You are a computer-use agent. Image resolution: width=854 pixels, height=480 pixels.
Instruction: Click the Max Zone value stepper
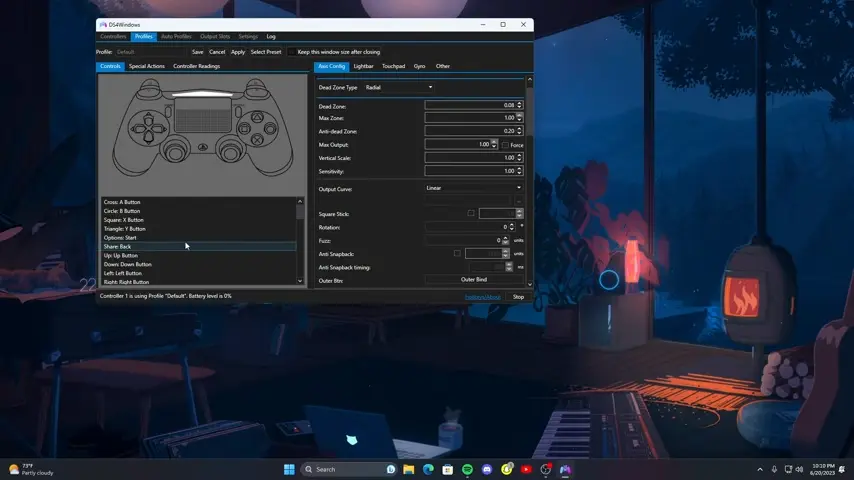tap(519, 118)
